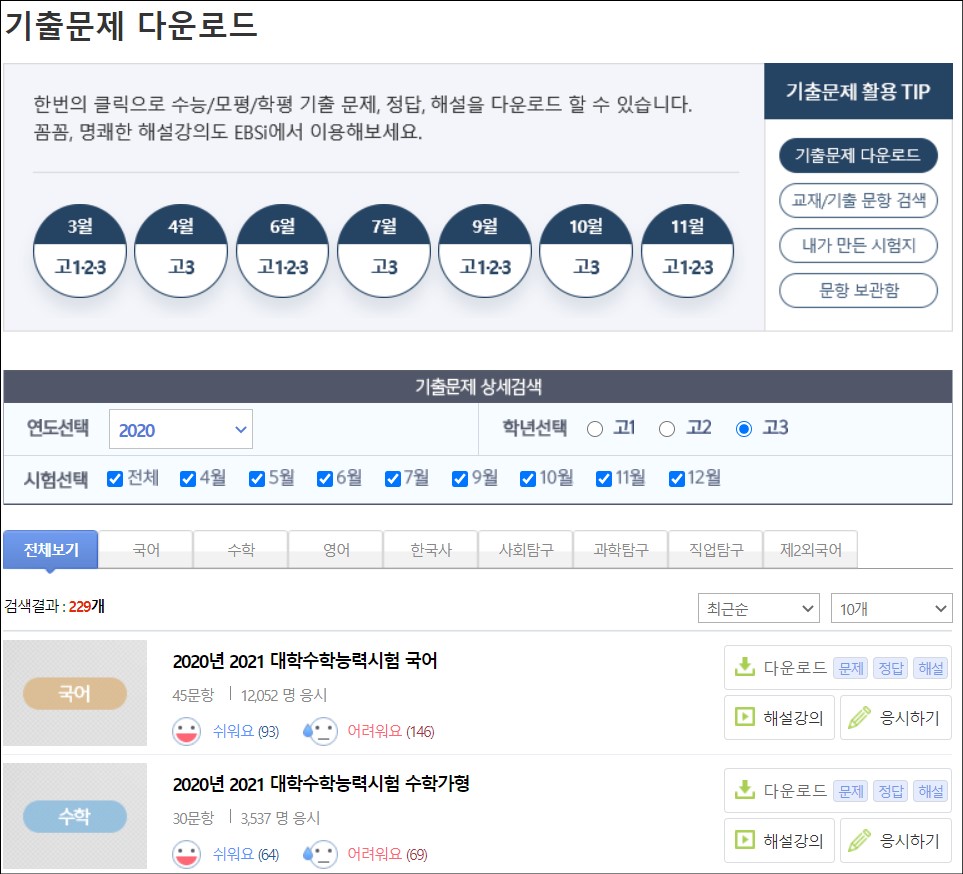Image resolution: width=963 pixels, height=874 pixels.
Task: Open the 최근순 sort dropdown
Action: click(x=758, y=608)
